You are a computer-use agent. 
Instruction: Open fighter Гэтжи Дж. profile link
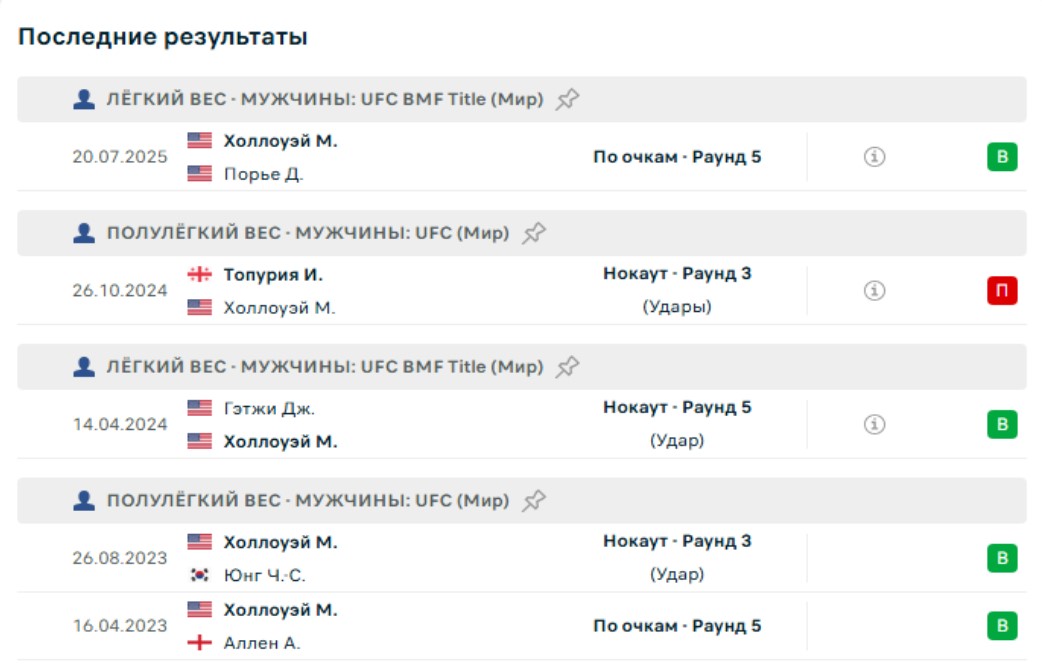coord(268,408)
